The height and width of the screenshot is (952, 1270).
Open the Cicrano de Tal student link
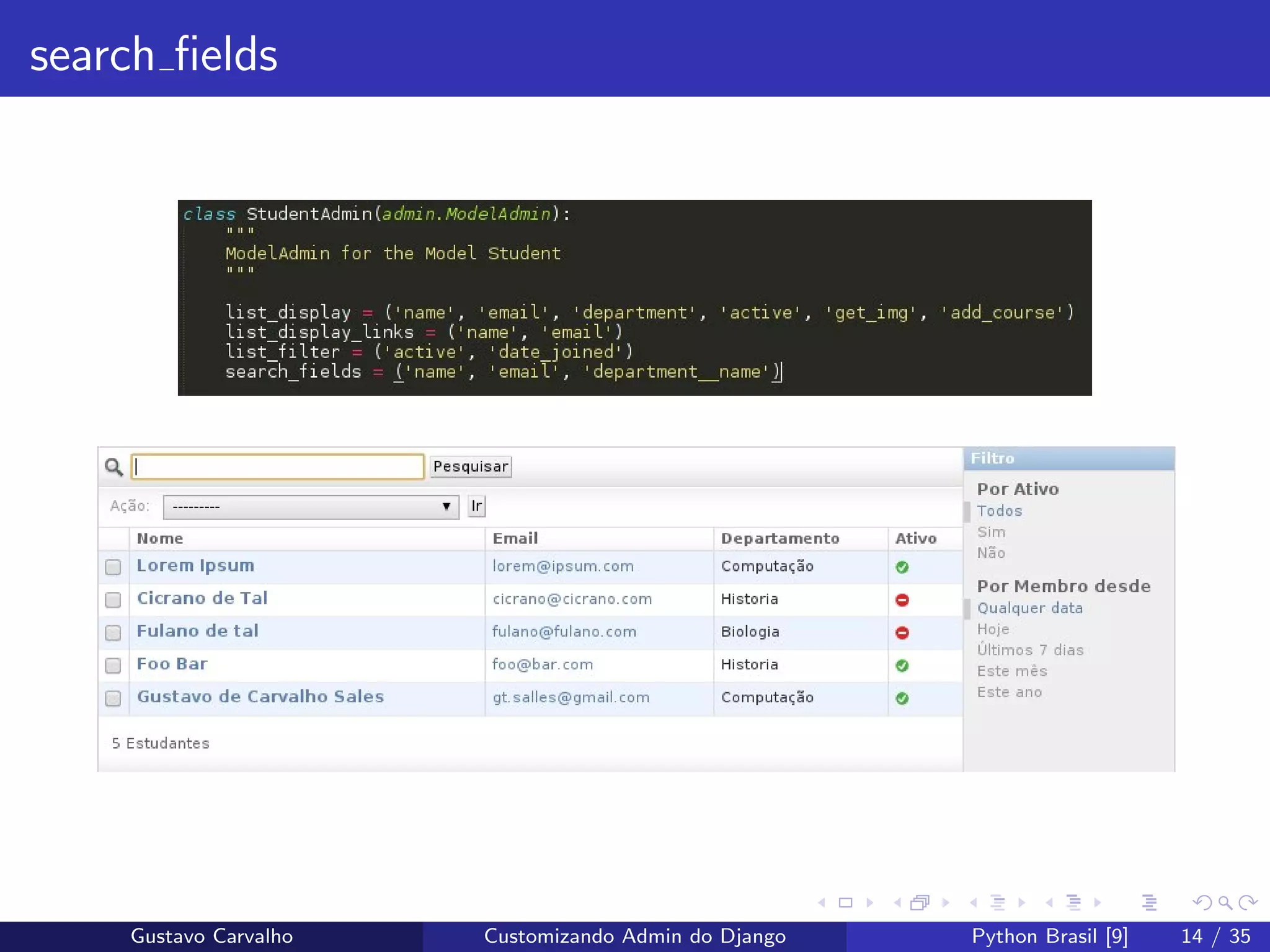(x=202, y=599)
